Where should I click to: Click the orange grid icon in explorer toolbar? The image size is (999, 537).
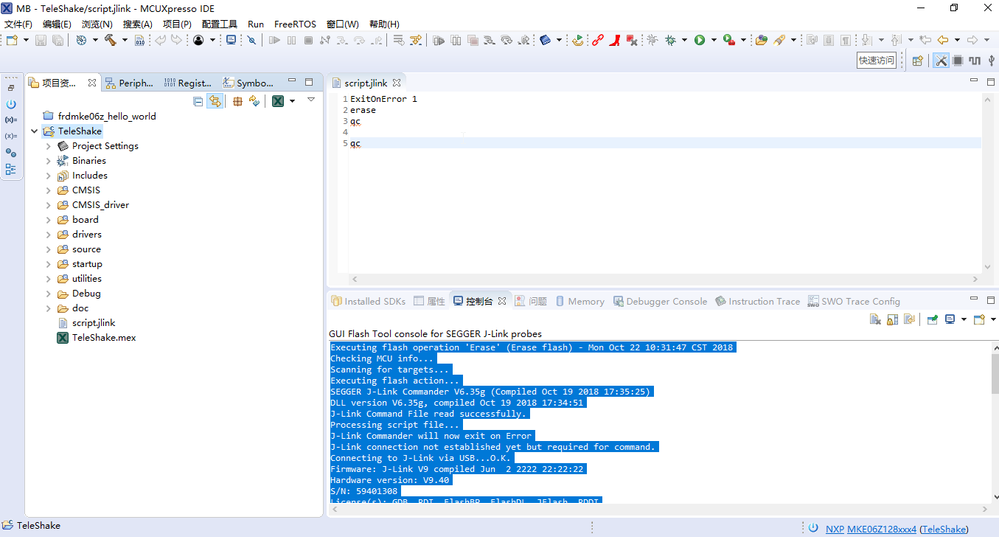pyautogui.click(x=238, y=101)
